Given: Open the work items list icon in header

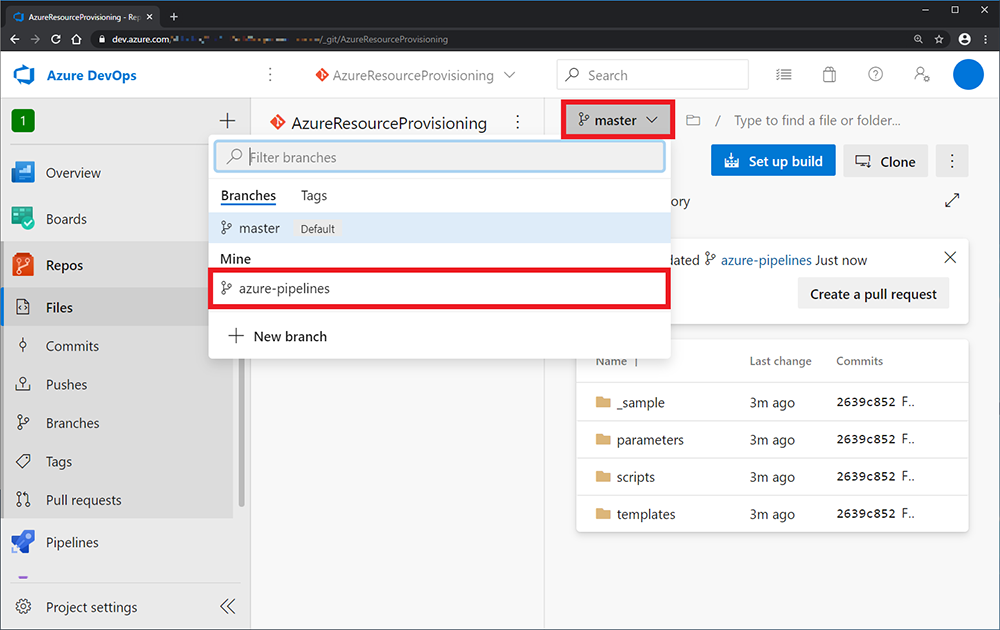Looking at the screenshot, I should [784, 75].
